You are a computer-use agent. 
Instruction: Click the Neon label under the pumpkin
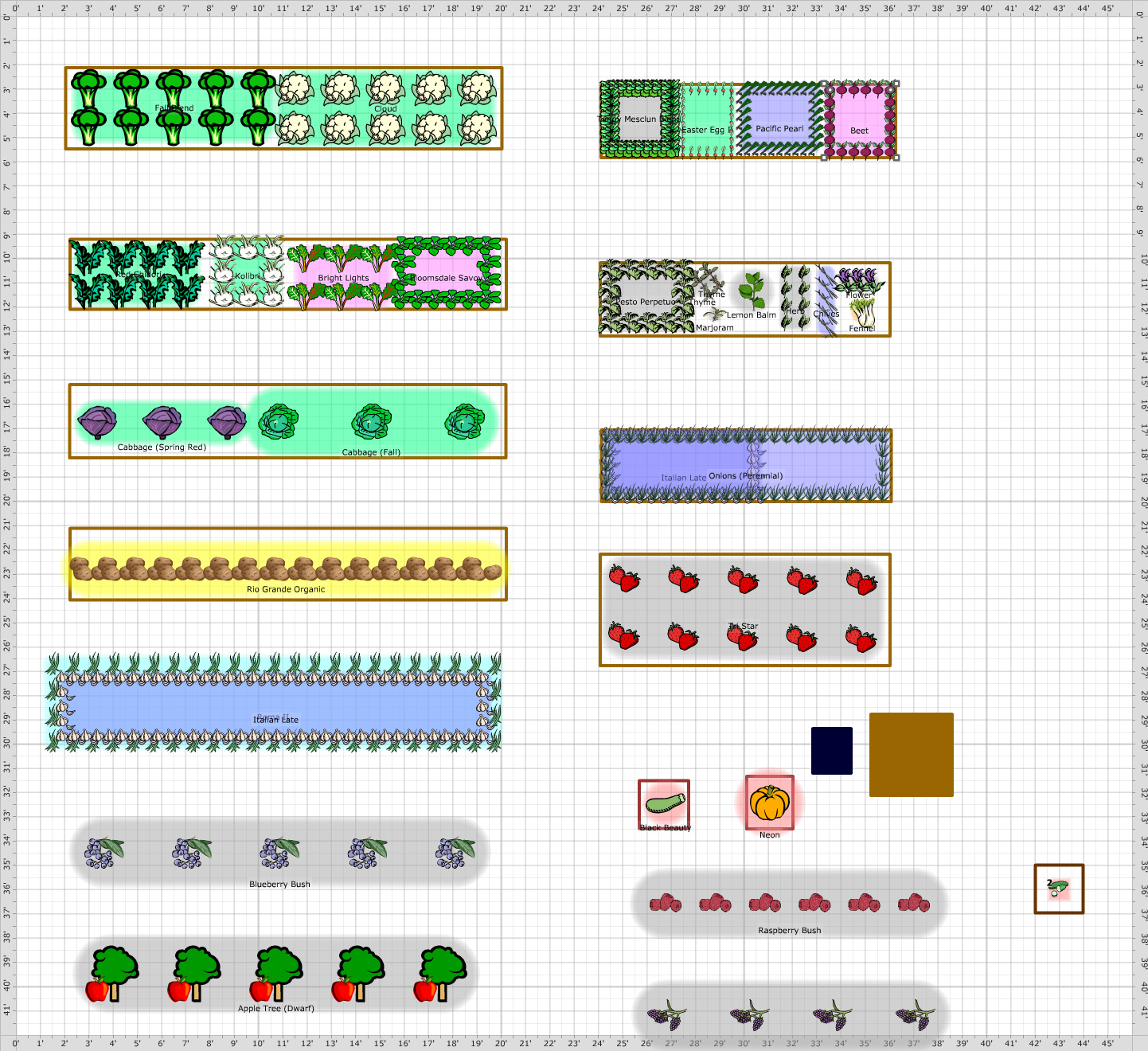pos(770,835)
